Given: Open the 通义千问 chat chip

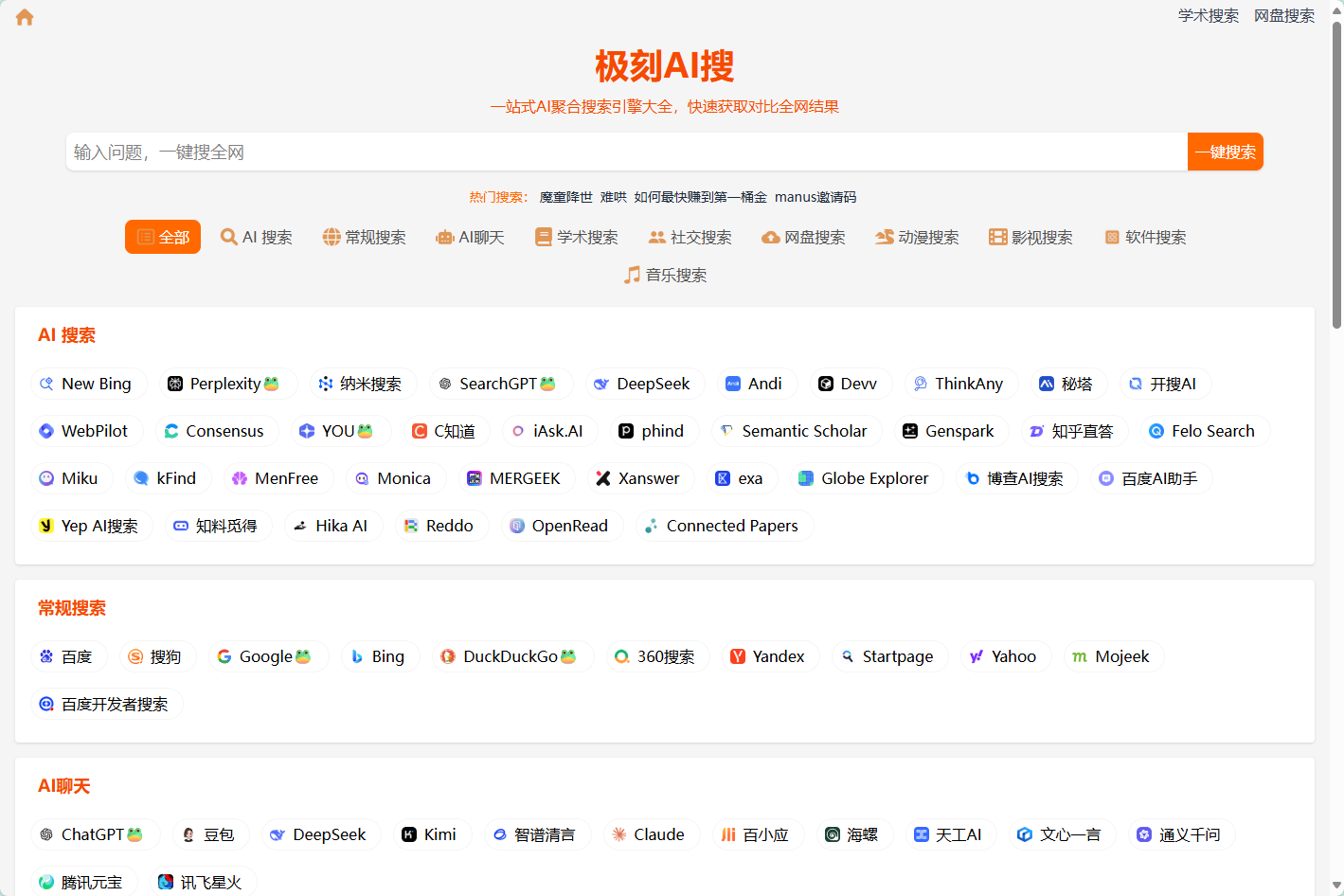Looking at the screenshot, I should 1180,834.
